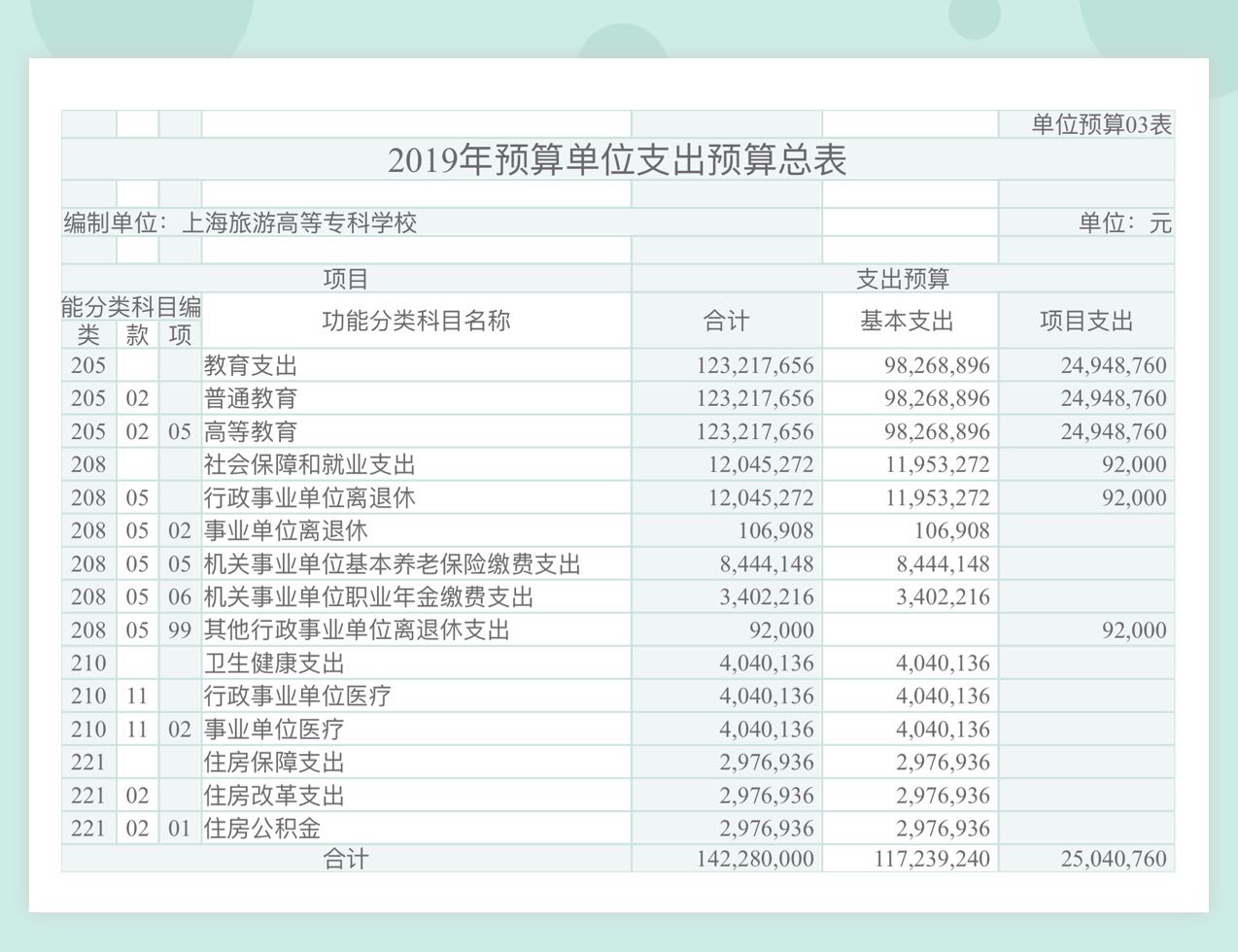Click the title 2019年预算单位支出预算总表
The height and width of the screenshot is (952, 1238).
[x=617, y=160]
